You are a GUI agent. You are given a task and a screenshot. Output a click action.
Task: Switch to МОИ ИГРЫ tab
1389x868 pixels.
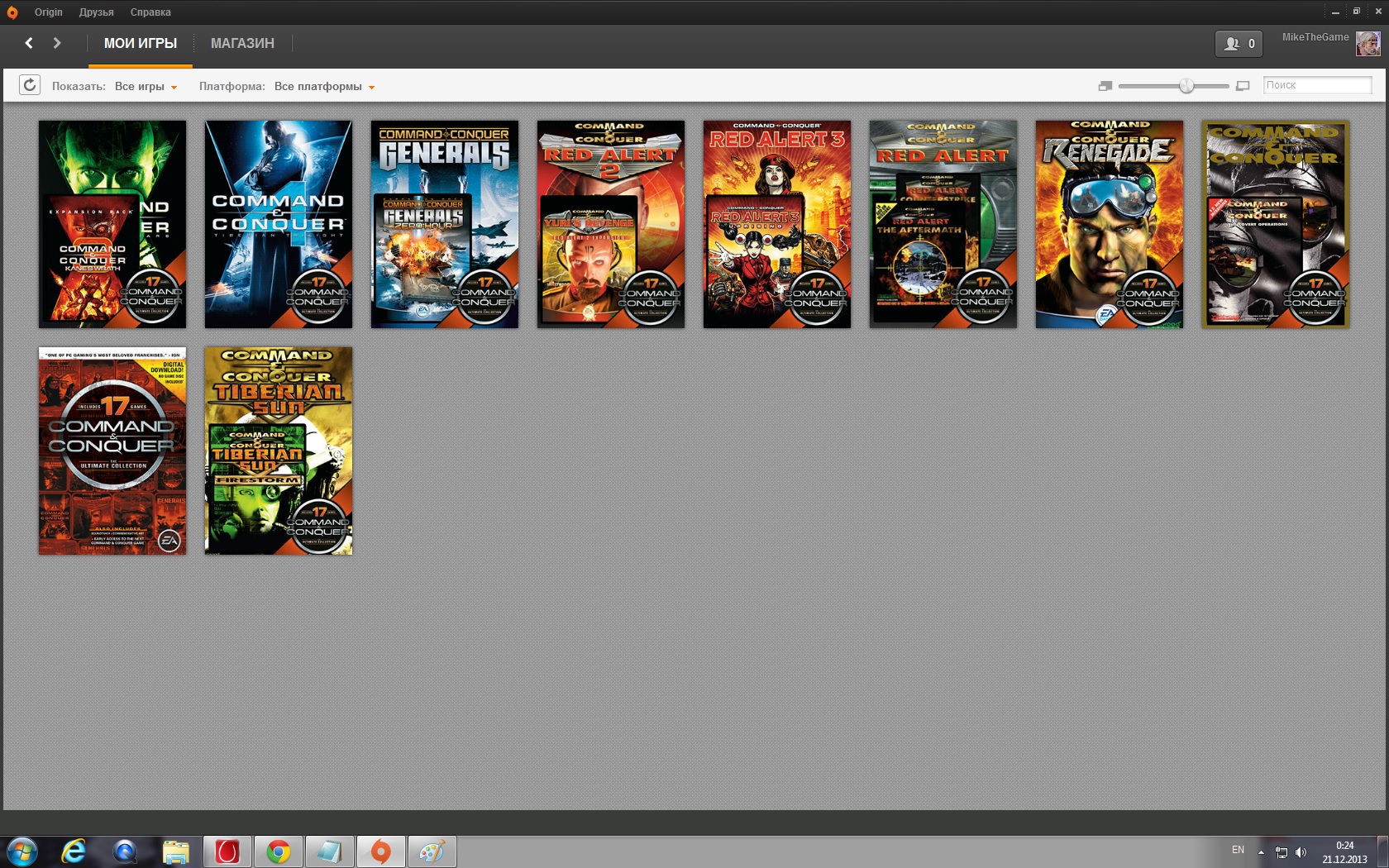click(x=141, y=44)
